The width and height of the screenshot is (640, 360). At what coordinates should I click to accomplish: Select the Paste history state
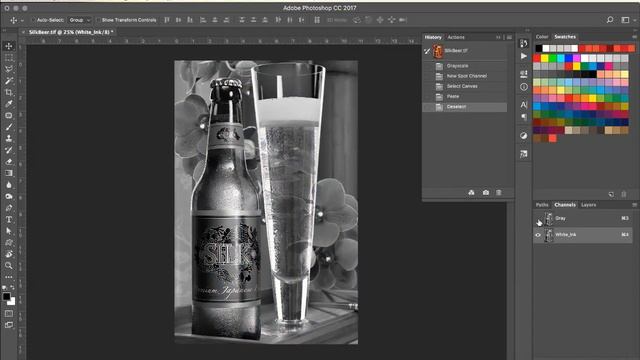coord(464,97)
